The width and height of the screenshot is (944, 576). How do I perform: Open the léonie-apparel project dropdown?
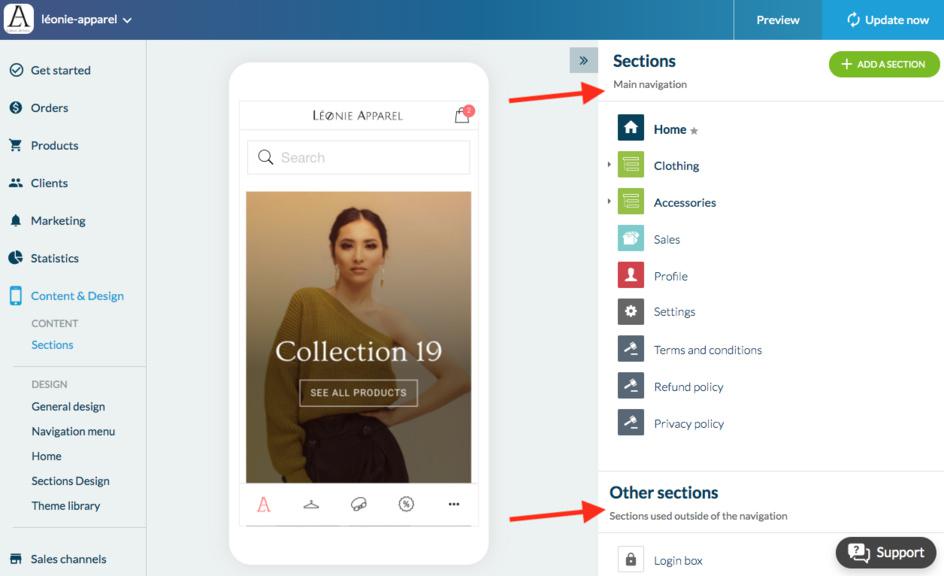pos(86,19)
